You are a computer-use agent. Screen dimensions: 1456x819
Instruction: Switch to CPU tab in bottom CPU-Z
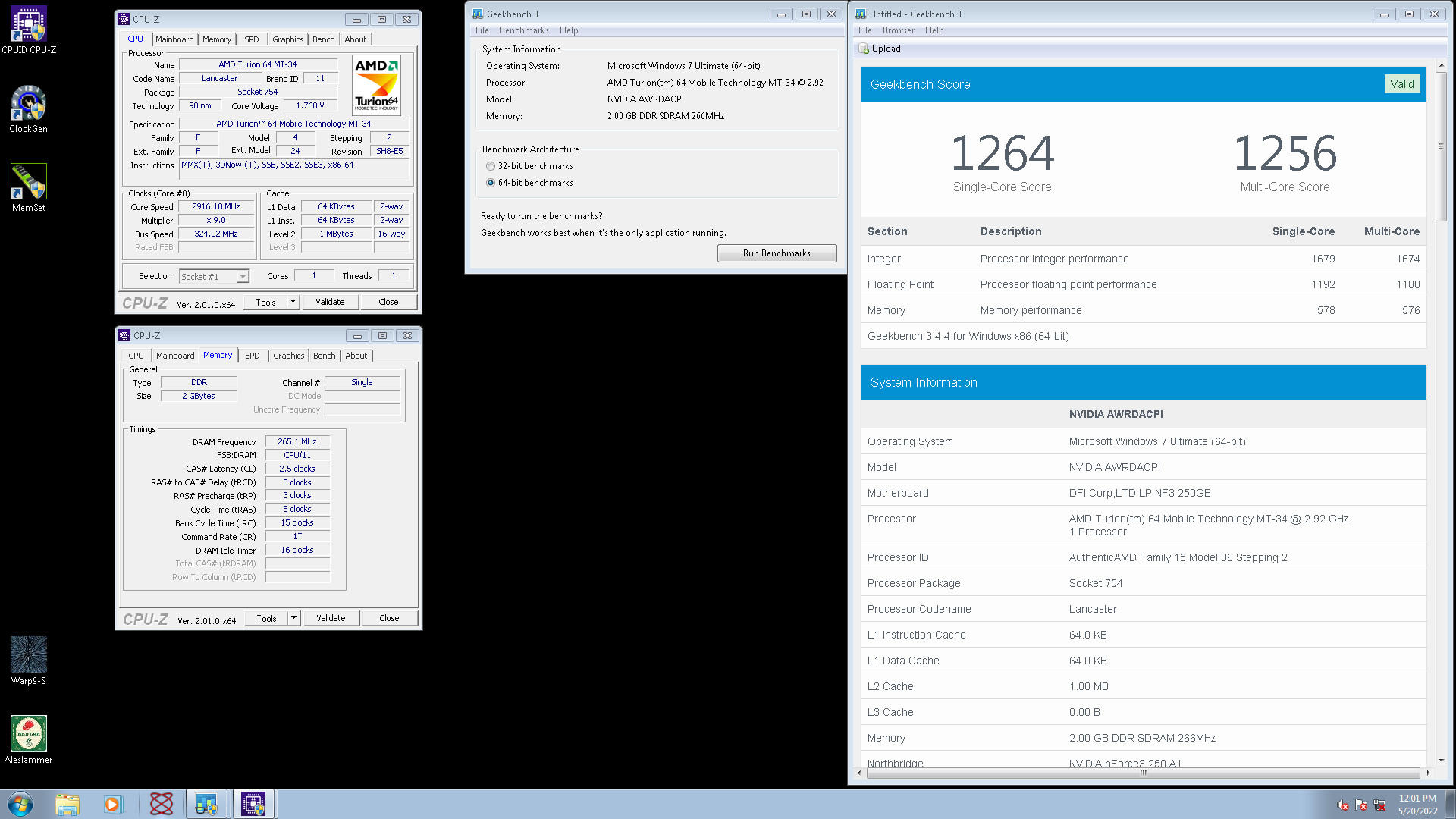tap(136, 356)
